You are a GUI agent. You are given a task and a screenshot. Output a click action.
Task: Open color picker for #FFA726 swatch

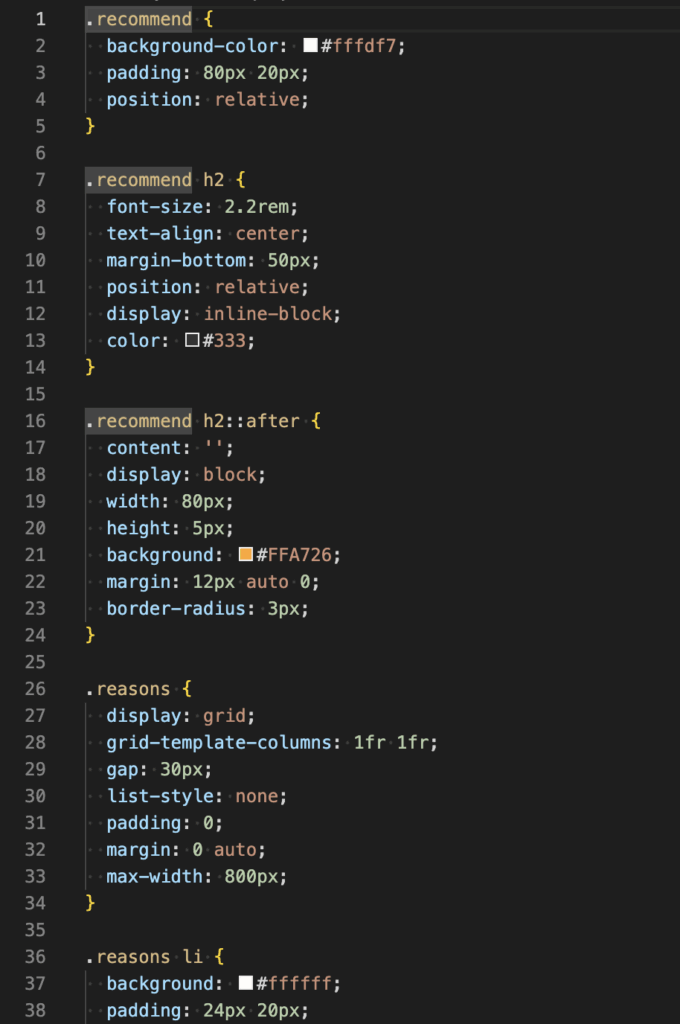tap(246, 554)
